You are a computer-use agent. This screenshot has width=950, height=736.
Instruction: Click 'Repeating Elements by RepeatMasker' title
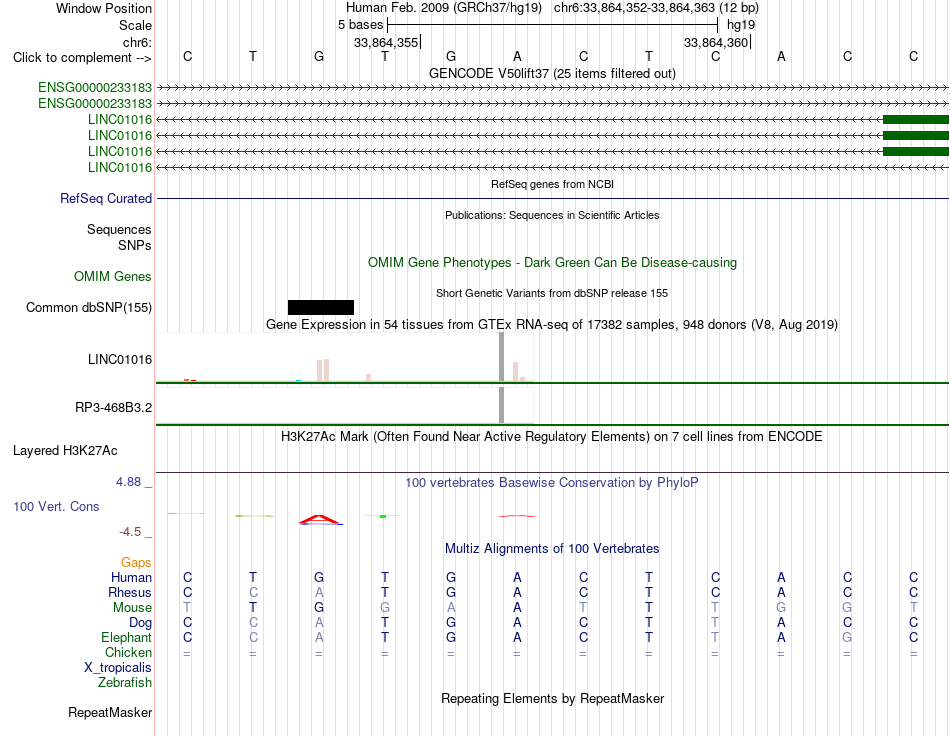click(552, 698)
